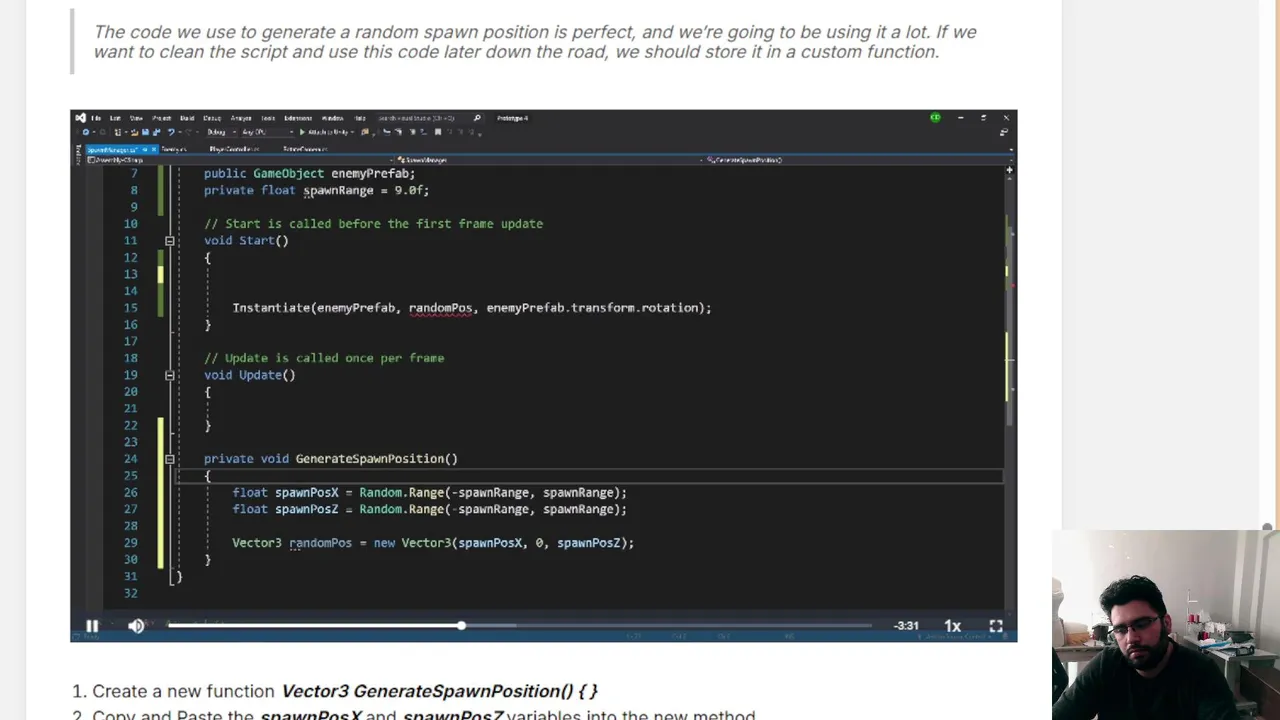
Task: Open the Extensions menu in Visual Studio
Action: [298, 118]
